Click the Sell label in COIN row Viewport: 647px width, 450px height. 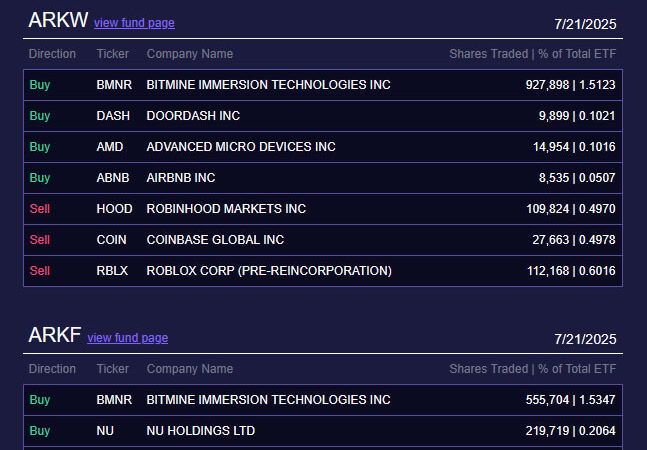tap(40, 240)
